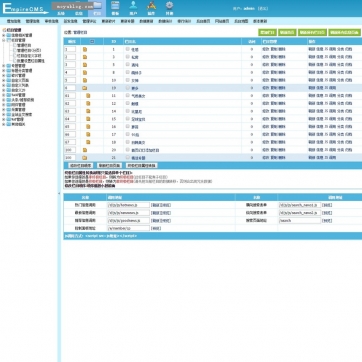The width and height of the screenshot is (362, 362).
Task: Click the green 增加栏目 button
Action: 267,32
